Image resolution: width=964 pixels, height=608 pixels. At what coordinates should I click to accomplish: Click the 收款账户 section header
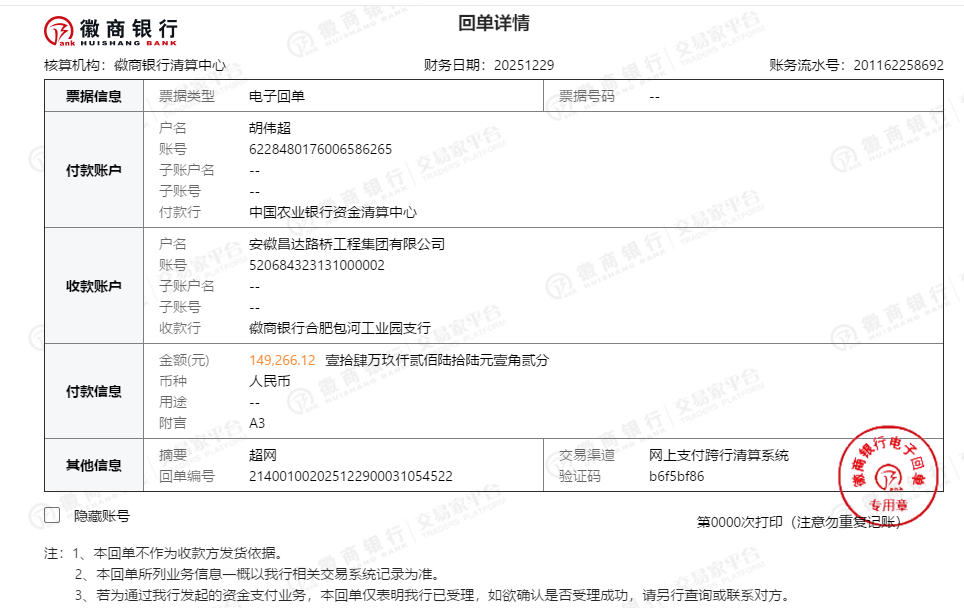click(94, 286)
